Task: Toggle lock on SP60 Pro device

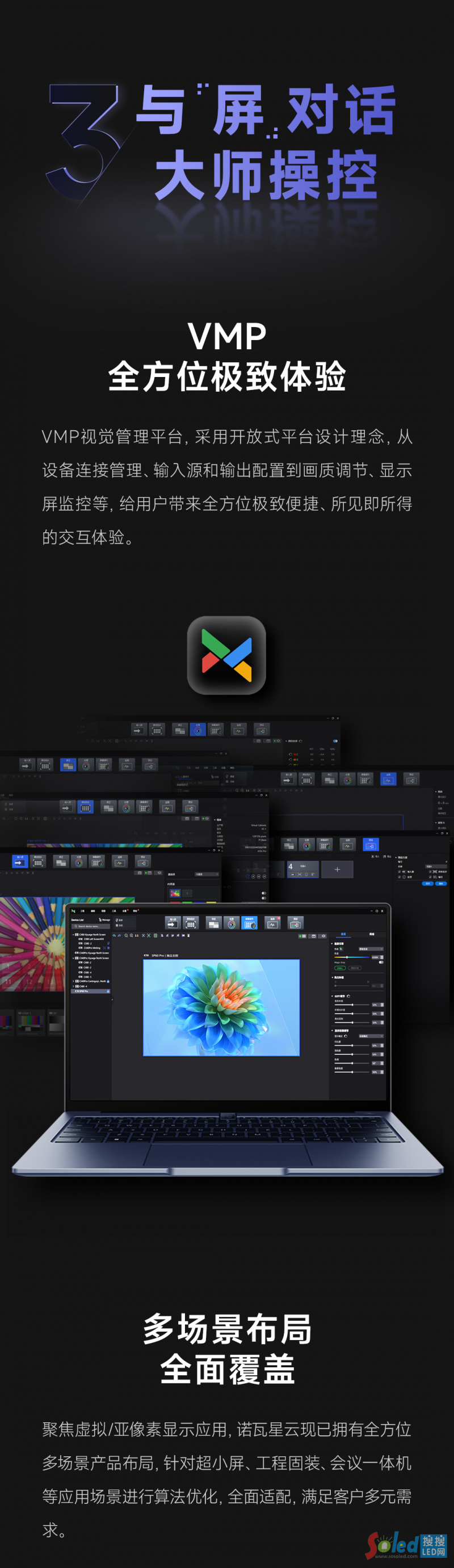Action: [x=108, y=991]
